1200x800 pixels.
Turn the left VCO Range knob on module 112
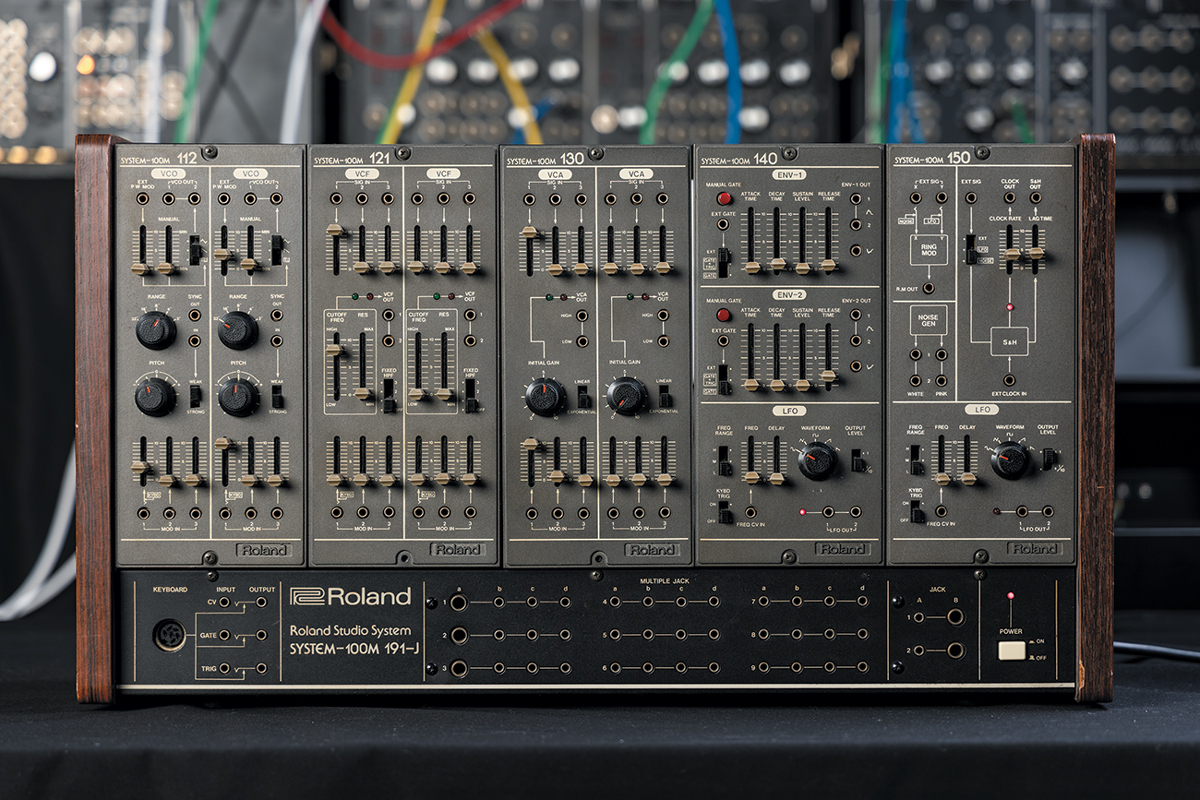(156, 331)
